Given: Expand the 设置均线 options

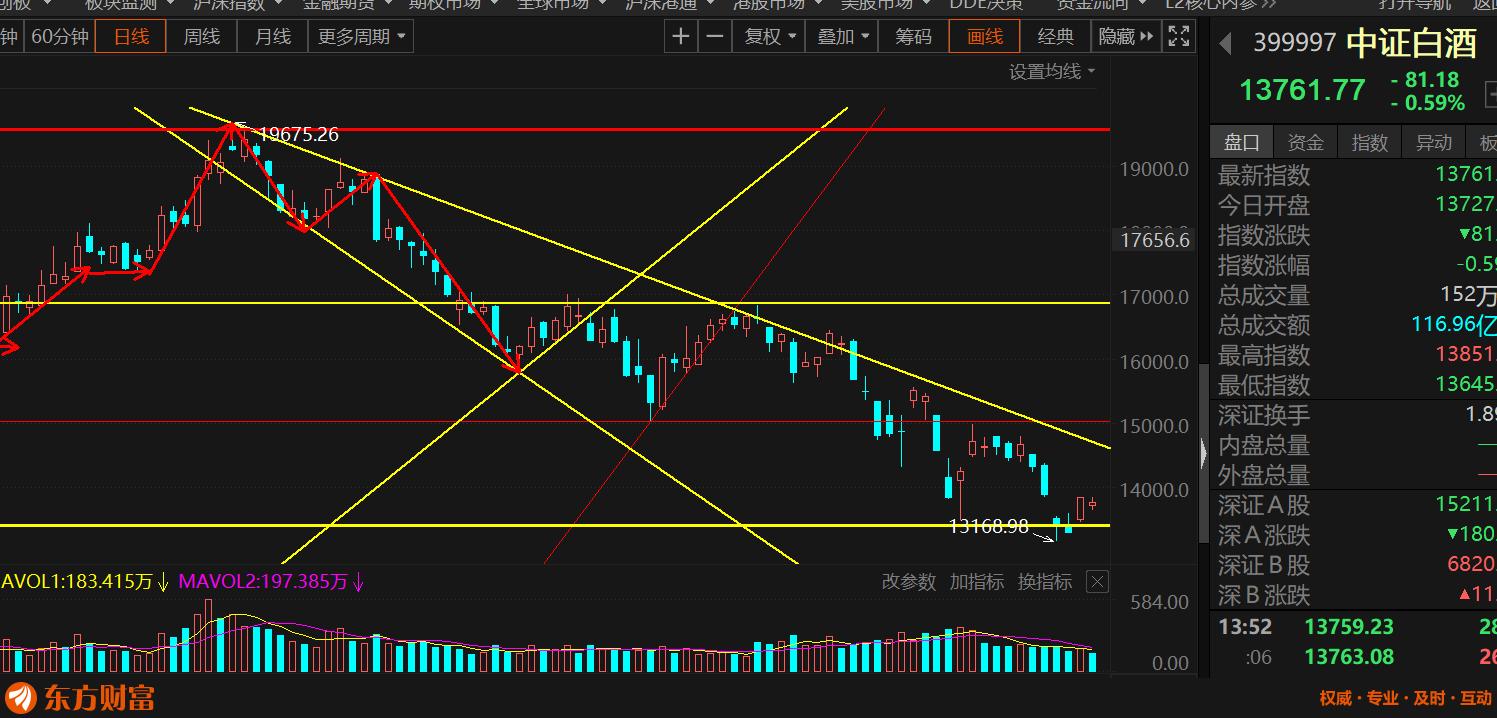Looking at the screenshot, I should coord(1052,71).
